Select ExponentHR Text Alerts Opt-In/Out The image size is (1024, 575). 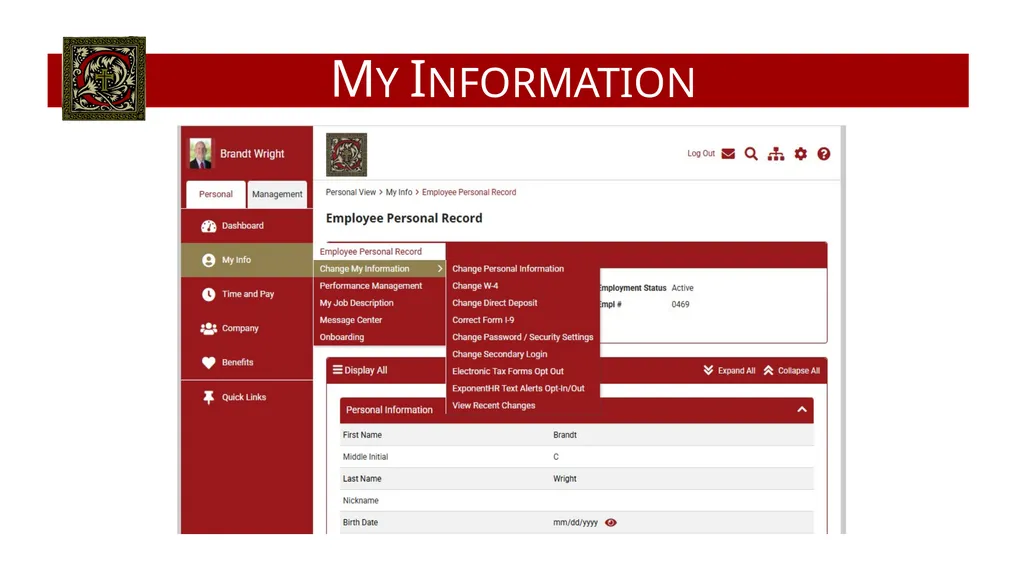click(518, 387)
